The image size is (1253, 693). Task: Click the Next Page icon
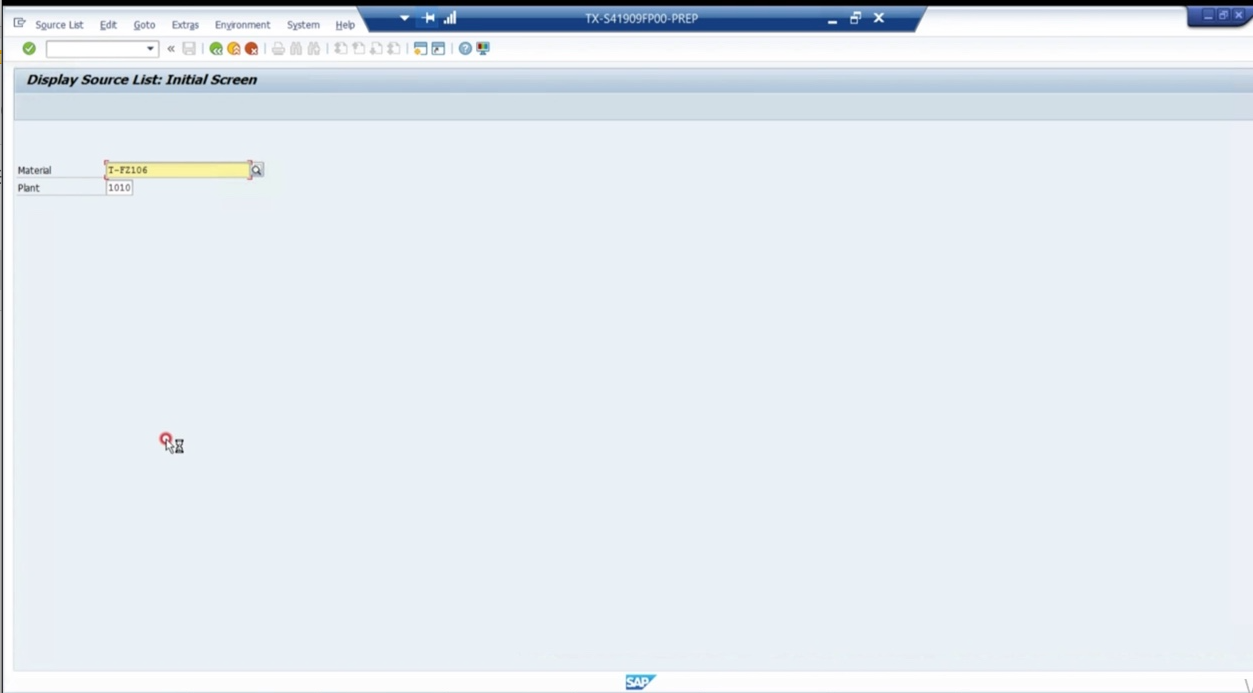click(376, 48)
